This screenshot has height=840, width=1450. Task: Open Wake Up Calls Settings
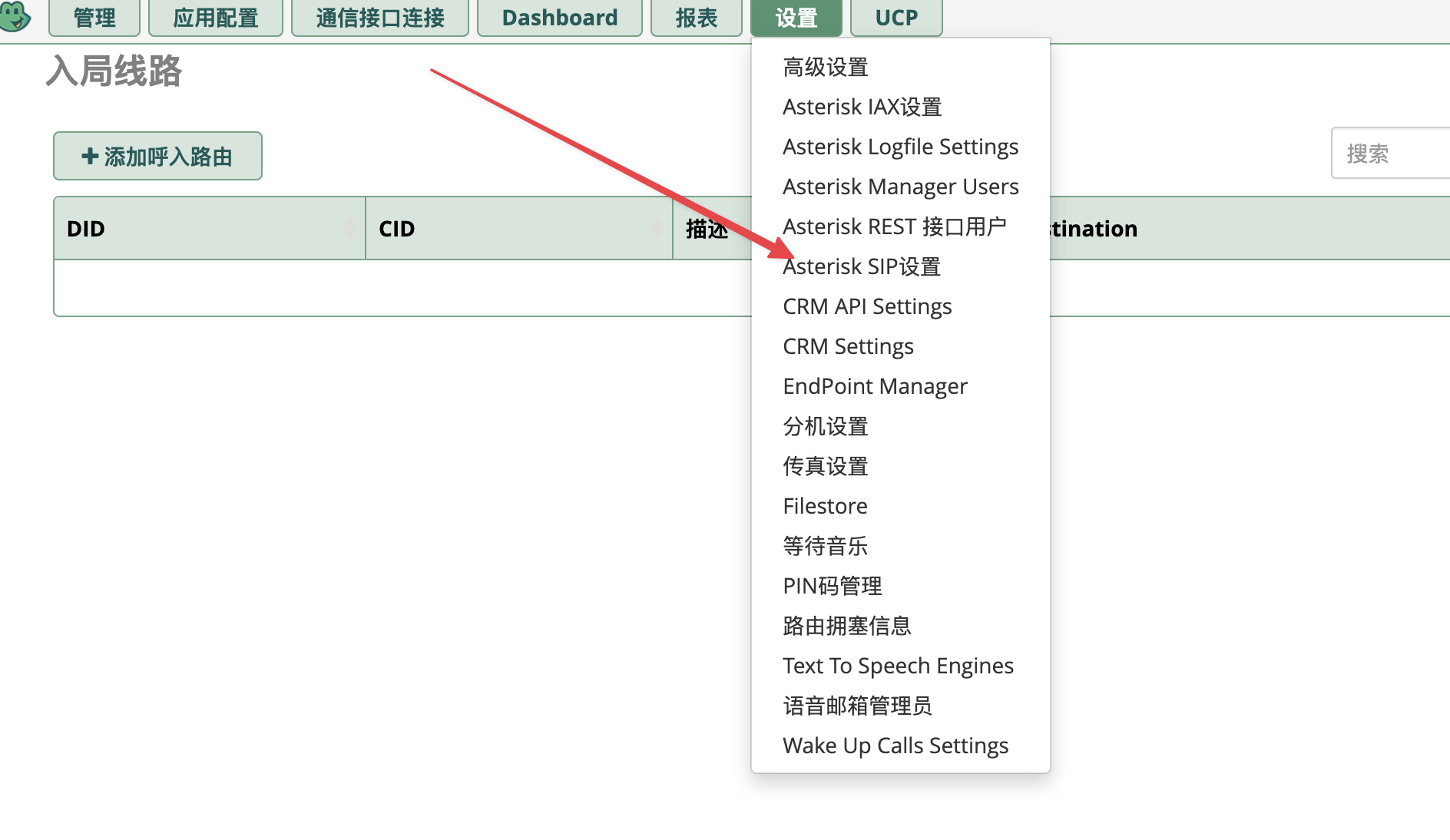tap(895, 746)
